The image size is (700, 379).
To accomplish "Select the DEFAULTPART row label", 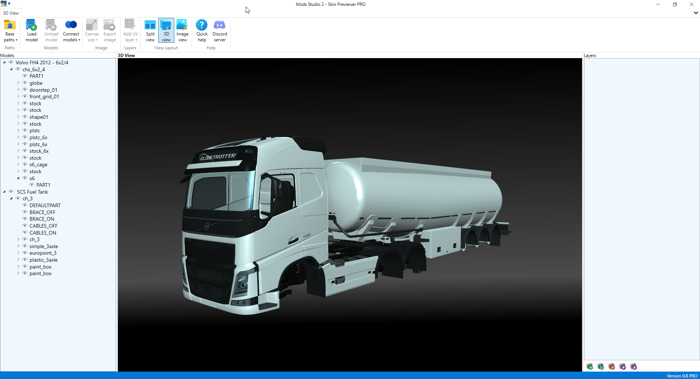I will pos(45,205).
